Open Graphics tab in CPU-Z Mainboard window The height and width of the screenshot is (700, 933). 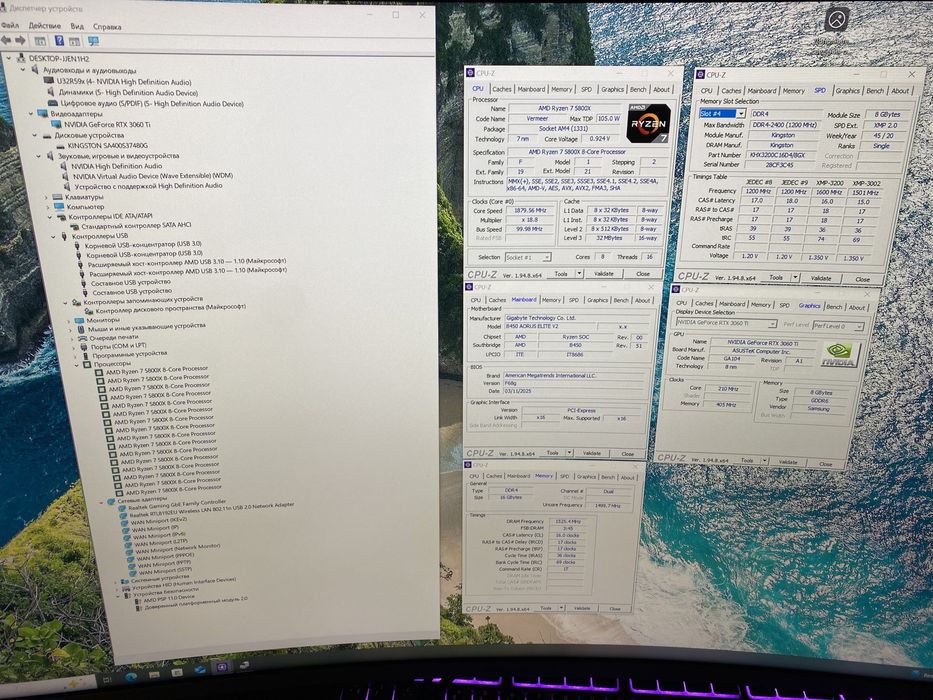pyautogui.click(x=597, y=300)
